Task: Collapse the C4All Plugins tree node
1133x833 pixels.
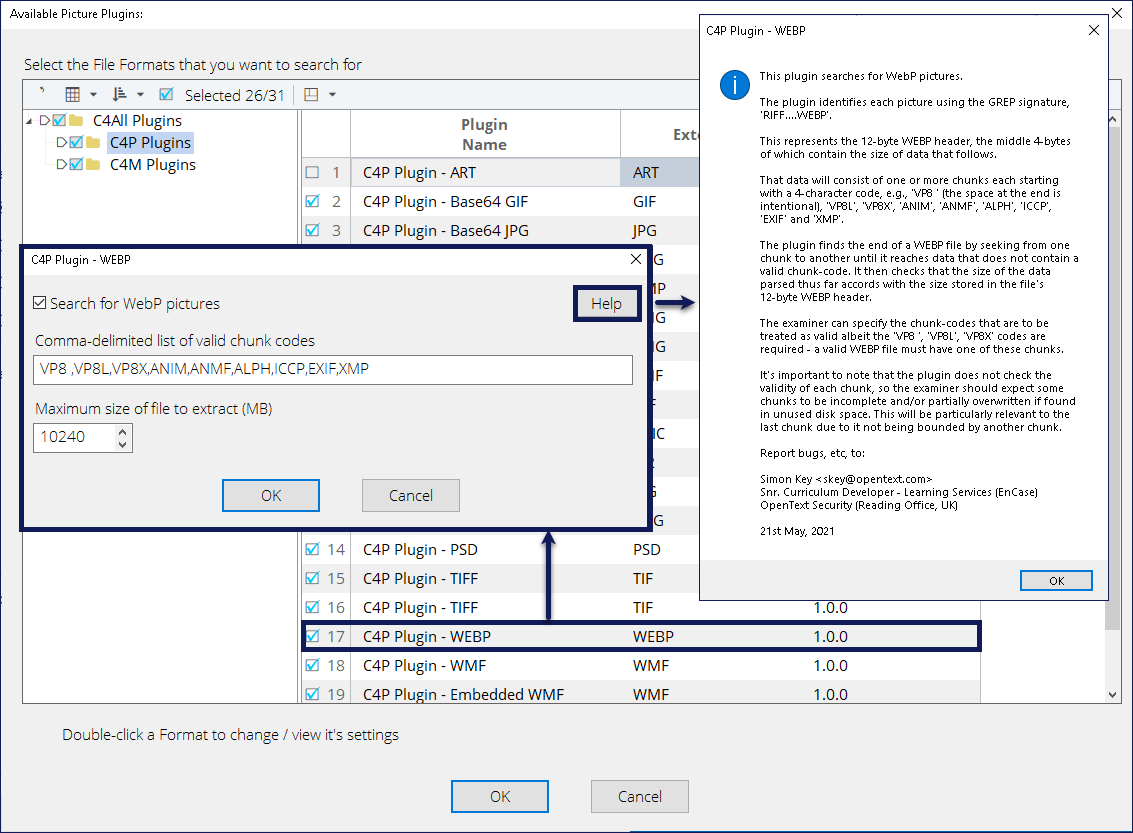Action: tap(29, 121)
